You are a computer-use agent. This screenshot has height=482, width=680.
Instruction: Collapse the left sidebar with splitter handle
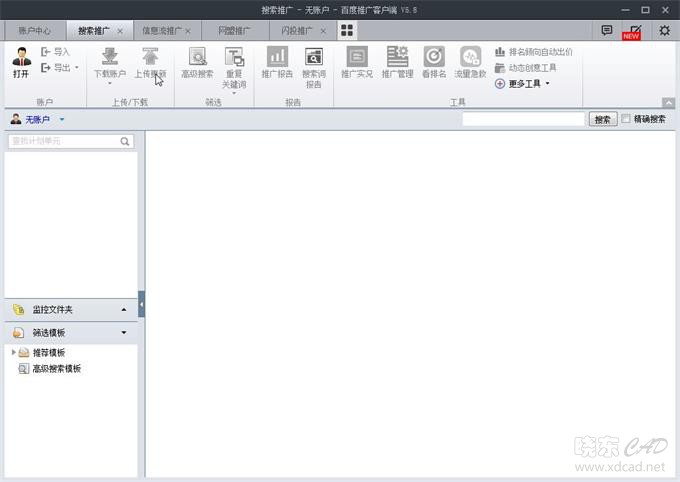pyautogui.click(x=141, y=304)
